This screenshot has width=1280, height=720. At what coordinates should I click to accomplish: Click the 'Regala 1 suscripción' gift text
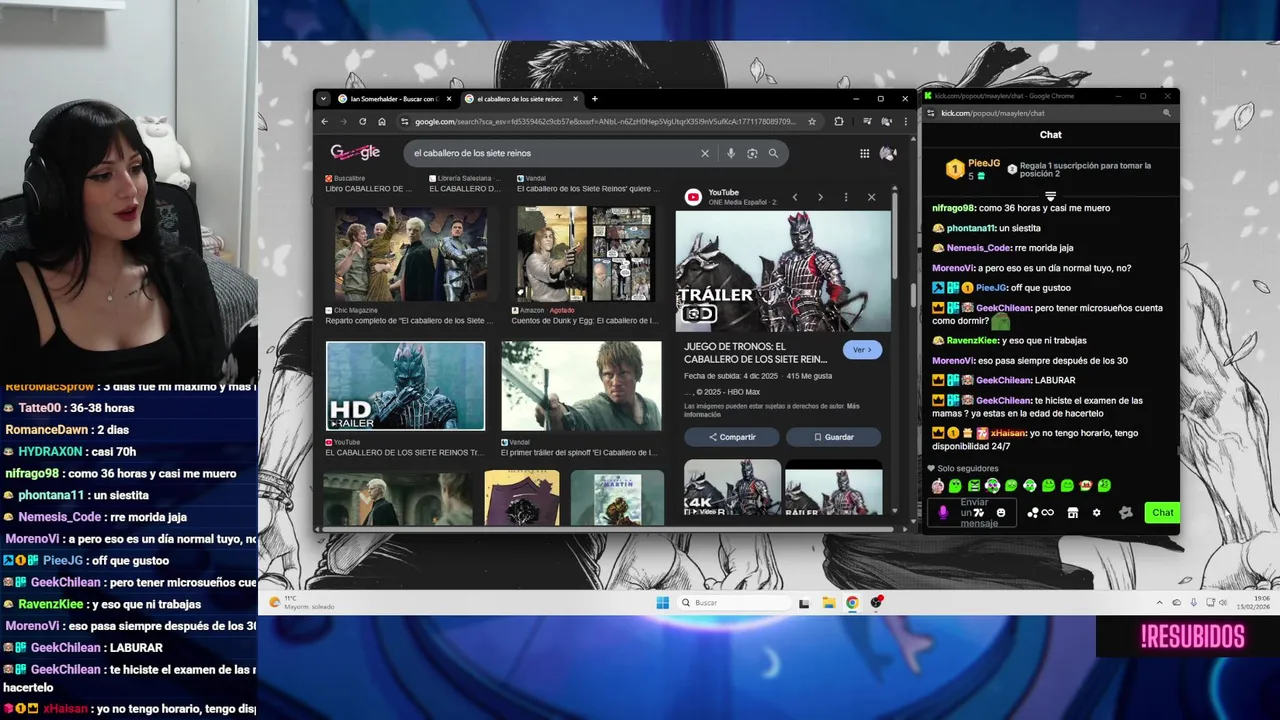(x=1085, y=170)
